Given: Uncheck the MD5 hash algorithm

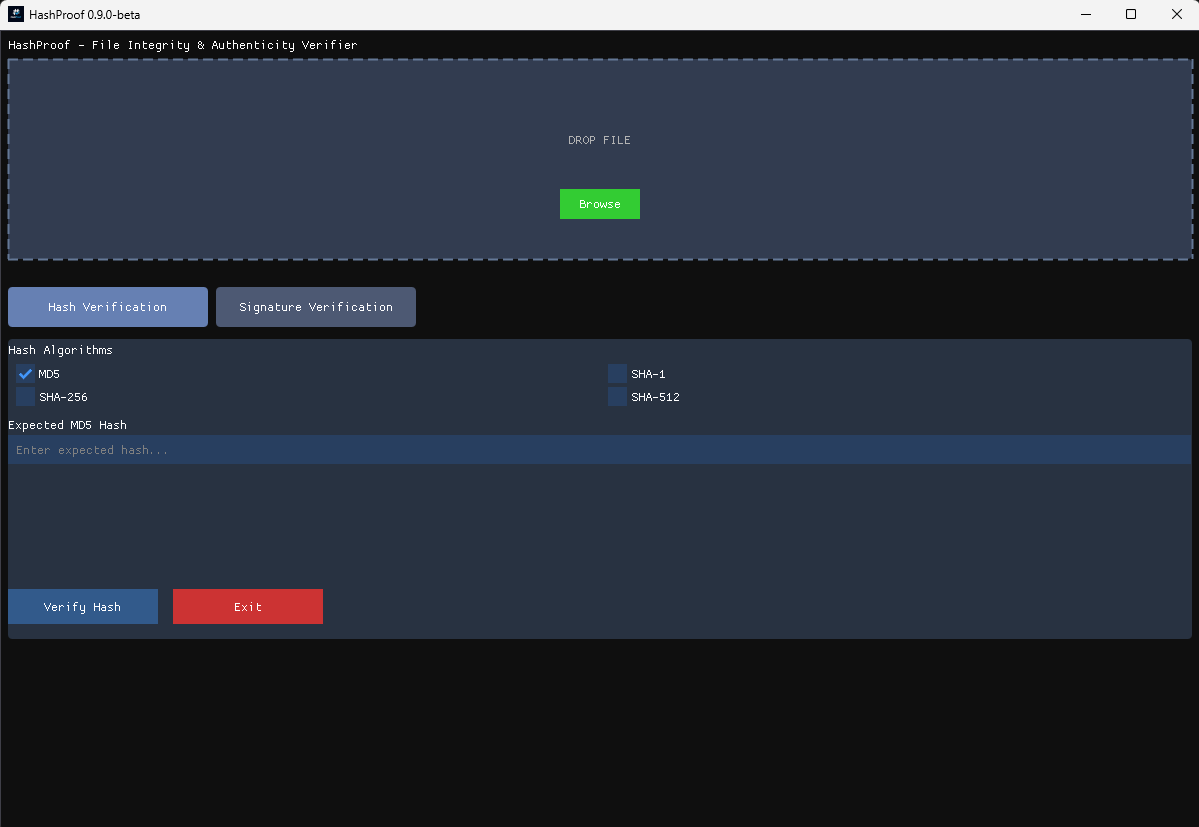Looking at the screenshot, I should coord(25,373).
